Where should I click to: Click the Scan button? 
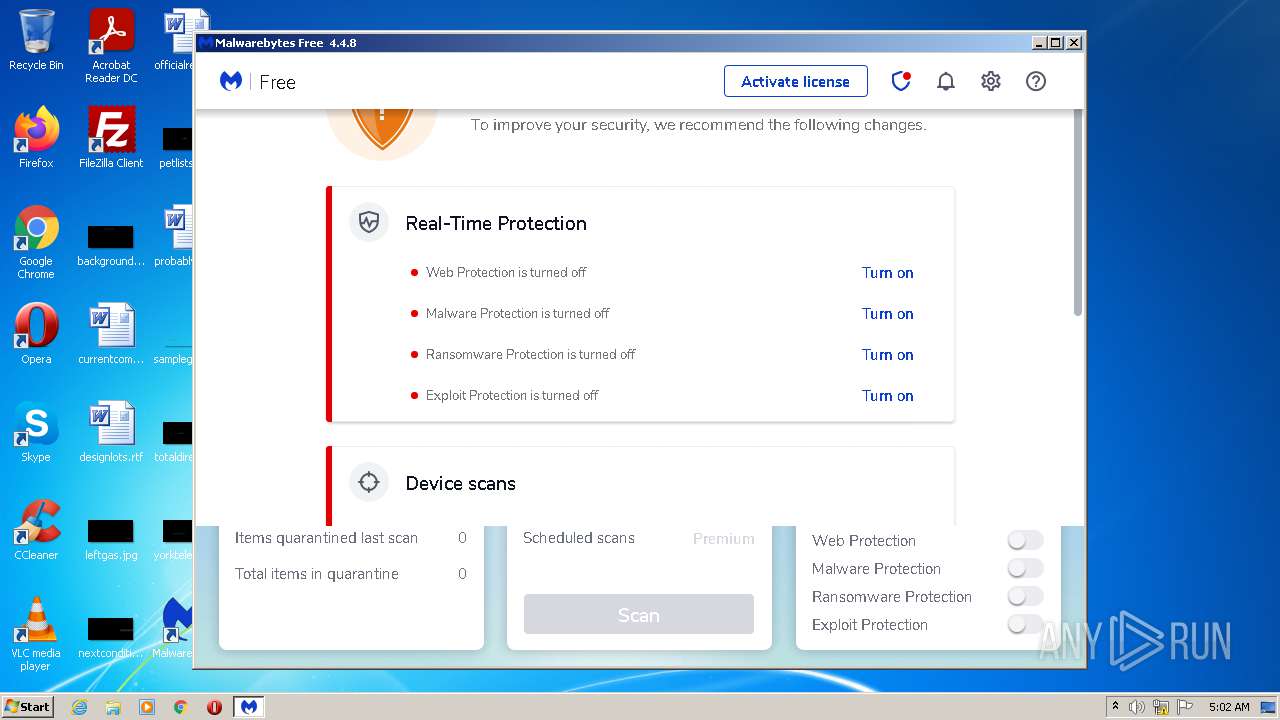[638, 614]
